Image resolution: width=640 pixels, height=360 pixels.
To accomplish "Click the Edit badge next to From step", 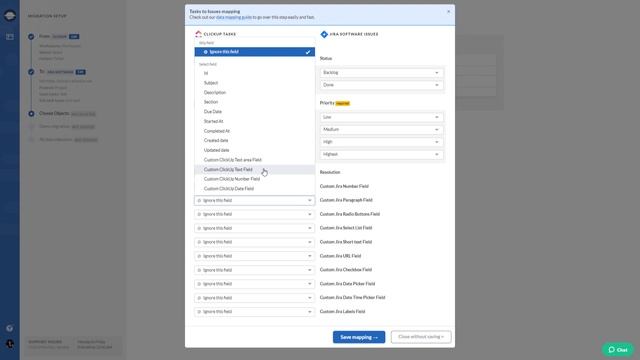I will click(74, 37).
